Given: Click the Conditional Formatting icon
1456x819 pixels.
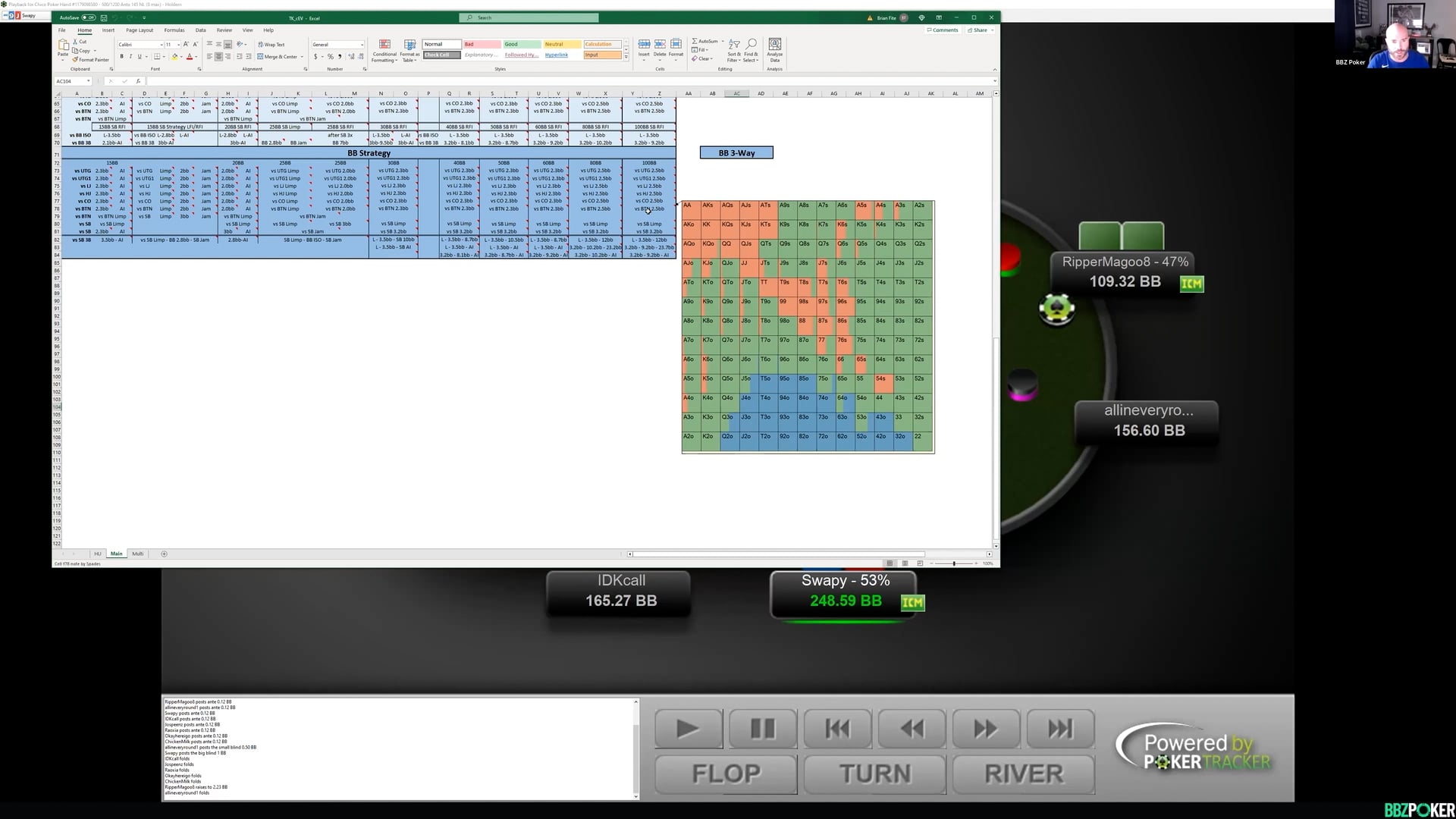Looking at the screenshot, I should [x=384, y=45].
